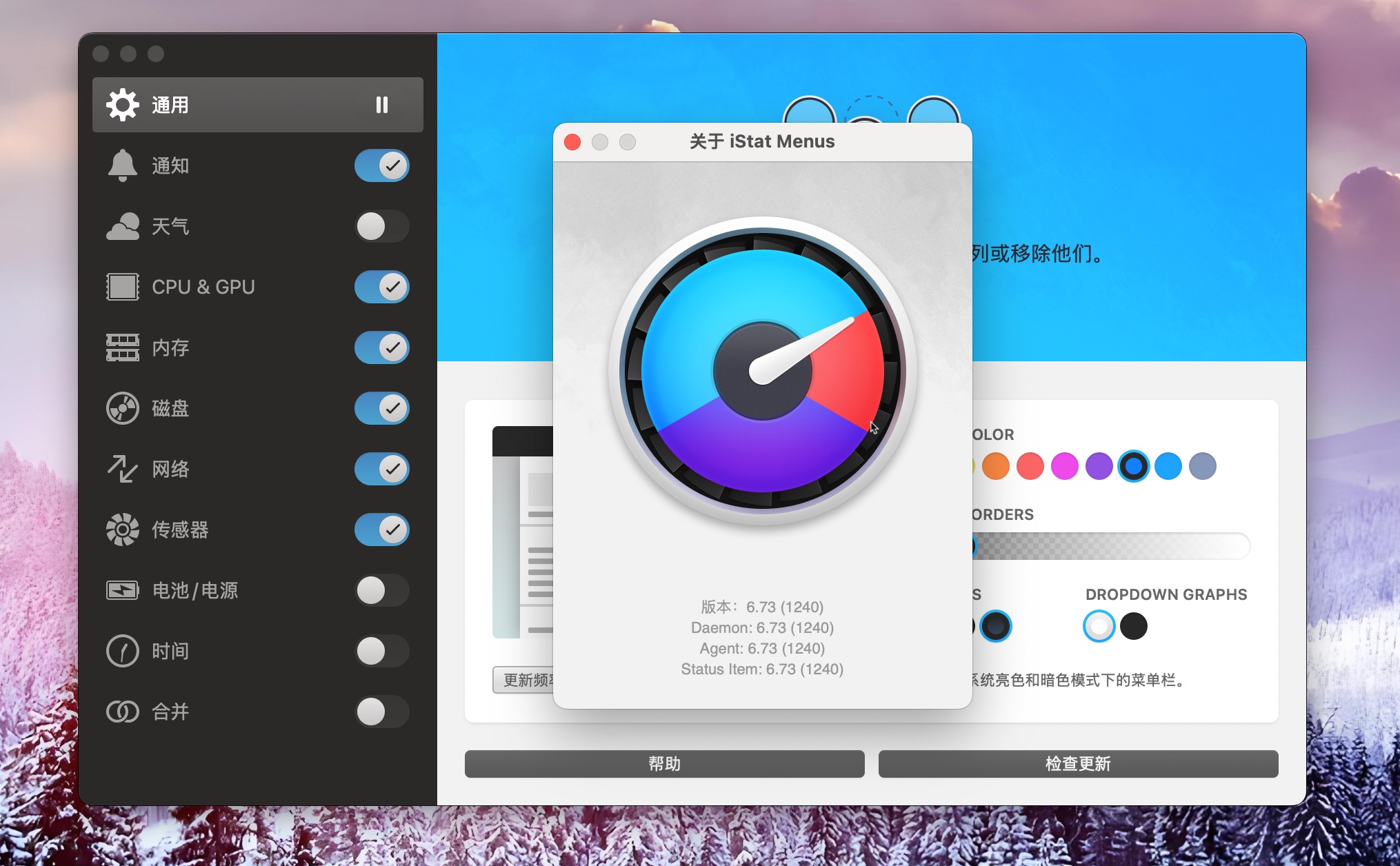Open the 网络 label in sidebar
This screenshot has width=1400, height=866.
[x=170, y=469]
